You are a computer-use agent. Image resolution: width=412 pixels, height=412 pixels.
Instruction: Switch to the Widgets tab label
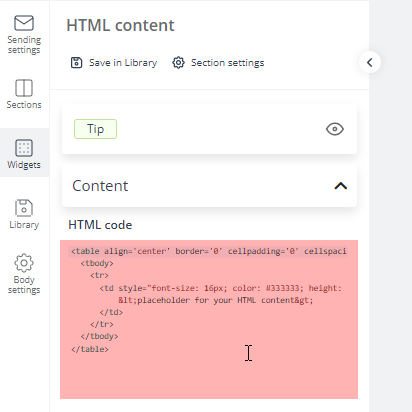click(x=24, y=165)
